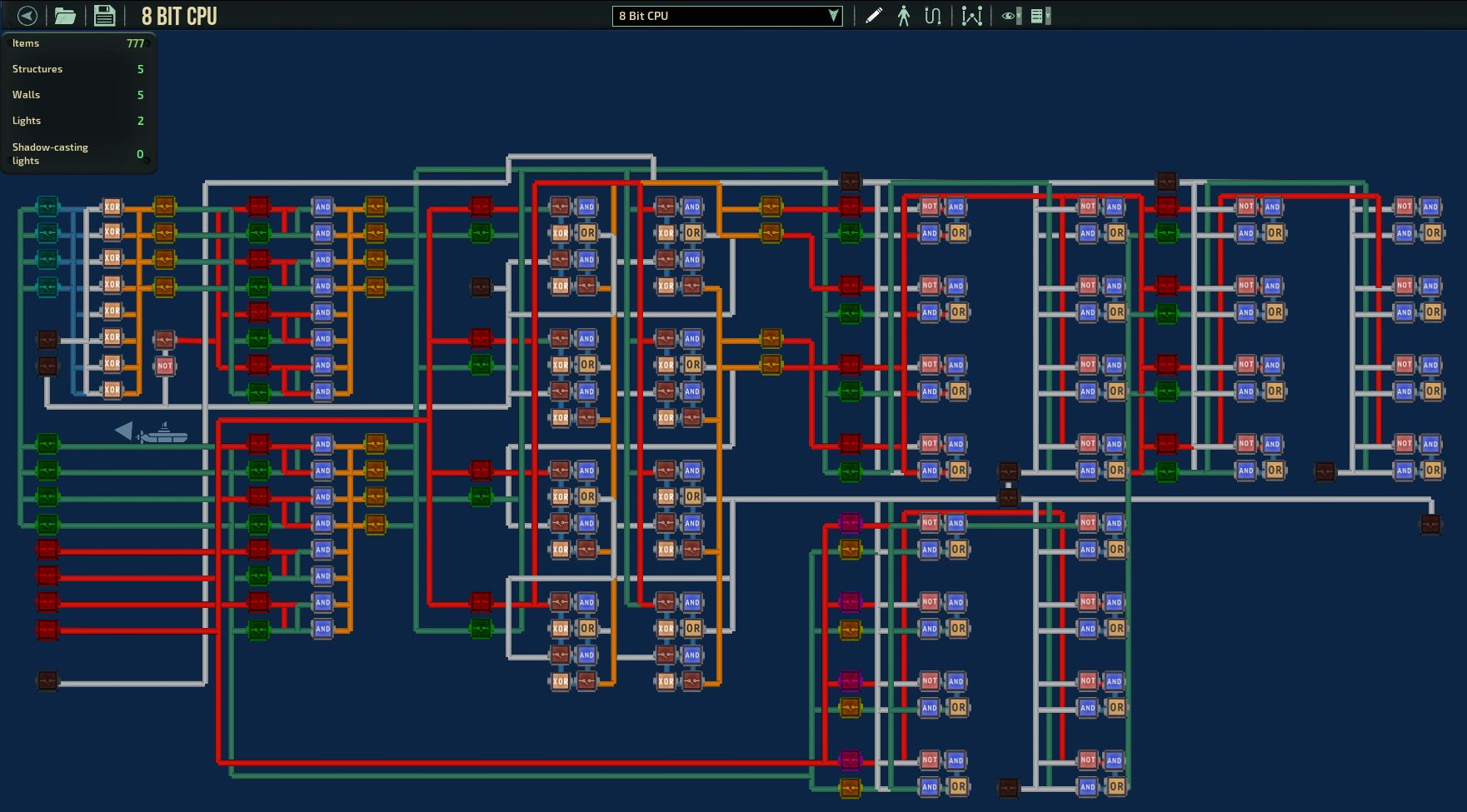Click a brown switch at the bottom-left corner
The image size is (1467, 812).
[x=47, y=679]
